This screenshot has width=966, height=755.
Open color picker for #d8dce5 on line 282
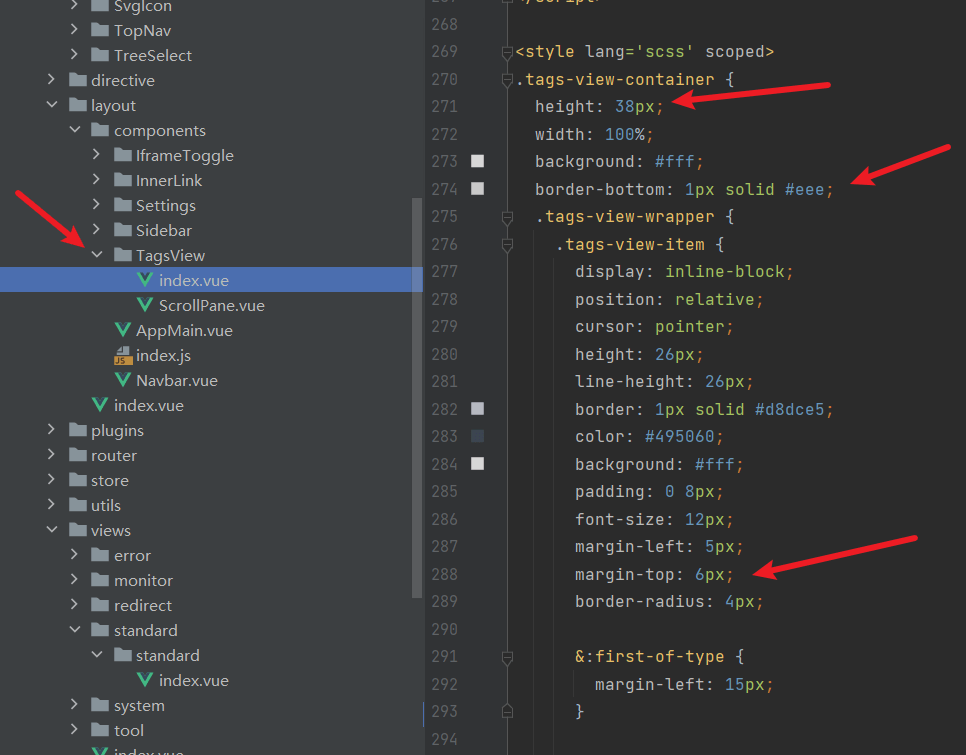click(x=477, y=408)
